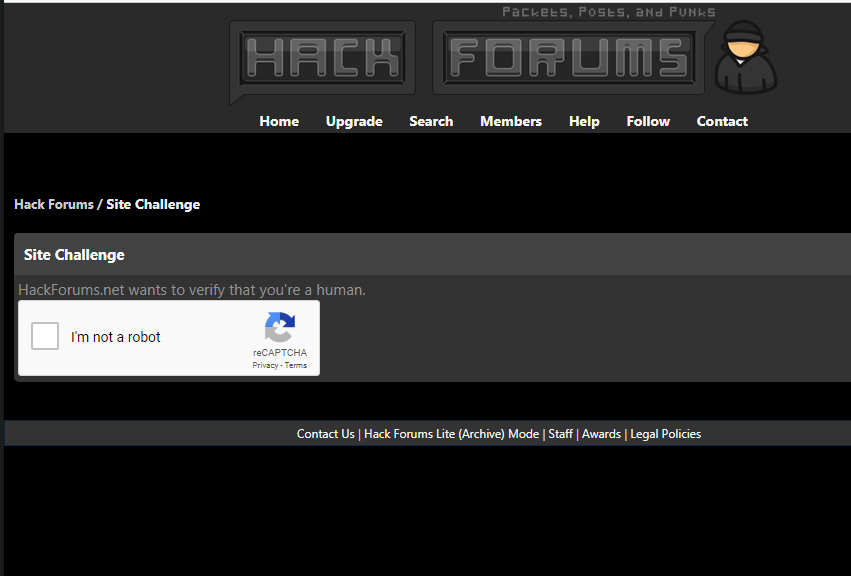Viewport: 851px width, 576px height.
Task: Click the reCAPTCHA logo icon
Action: pos(280,328)
